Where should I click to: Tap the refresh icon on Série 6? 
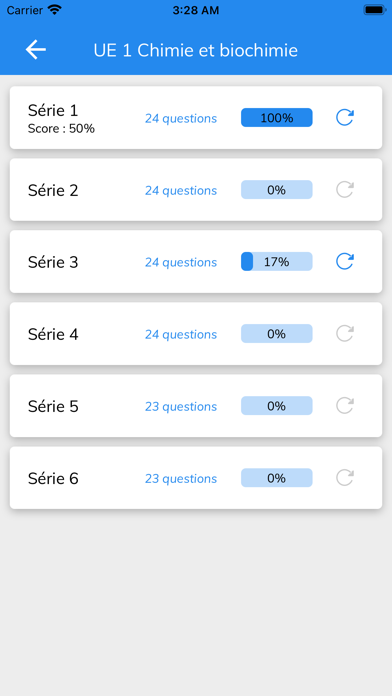click(x=344, y=478)
